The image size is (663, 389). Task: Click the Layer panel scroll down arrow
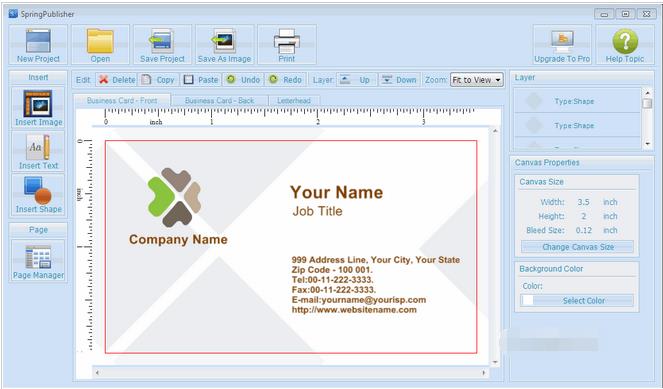[x=647, y=144]
